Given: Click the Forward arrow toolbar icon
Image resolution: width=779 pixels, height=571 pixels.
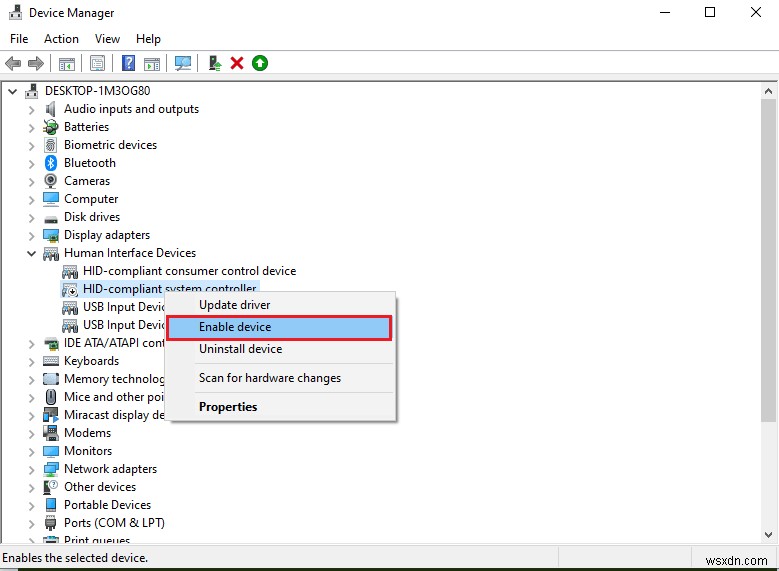Looking at the screenshot, I should [x=35, y=63].
